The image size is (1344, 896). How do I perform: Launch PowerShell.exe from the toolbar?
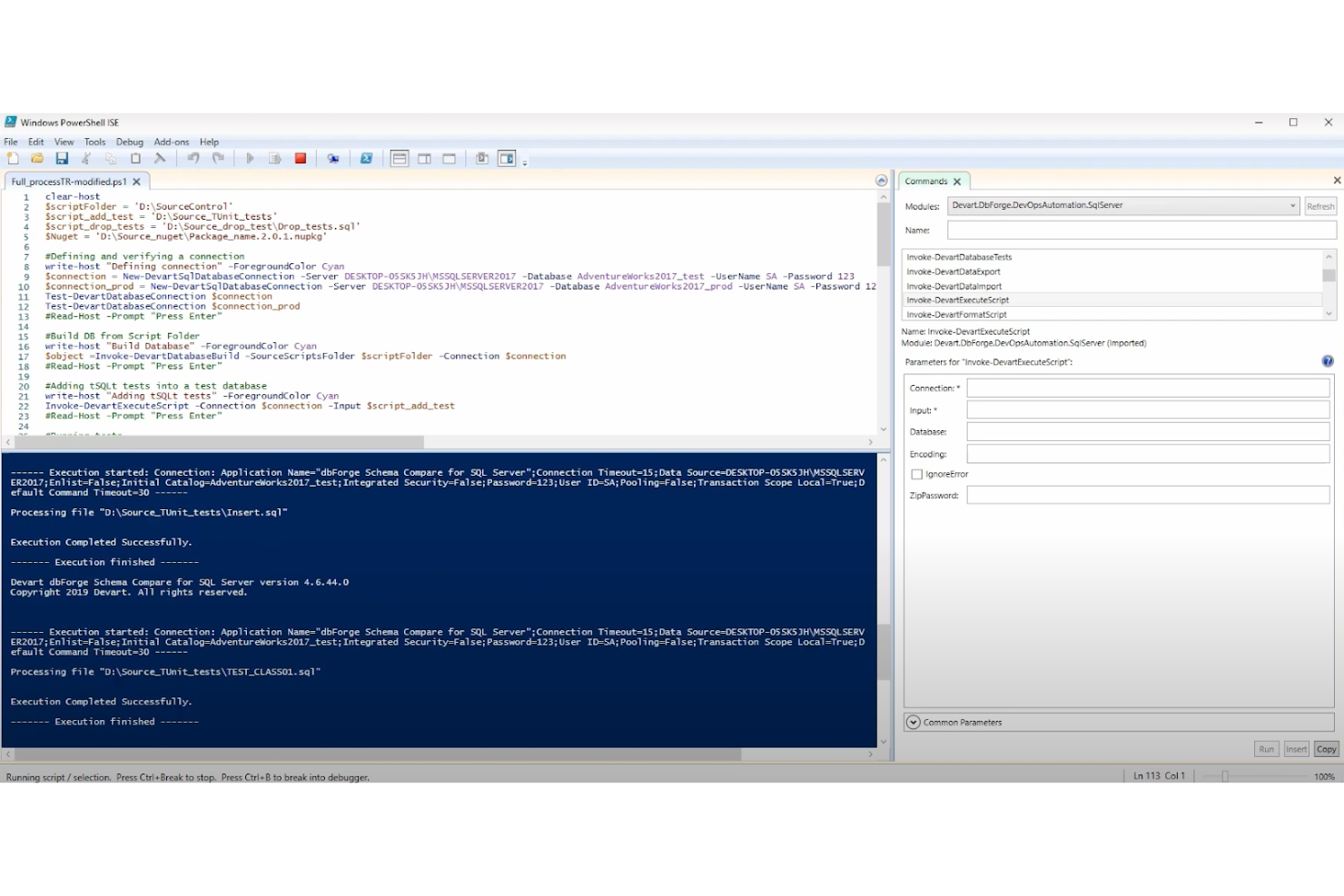point(366,158)
